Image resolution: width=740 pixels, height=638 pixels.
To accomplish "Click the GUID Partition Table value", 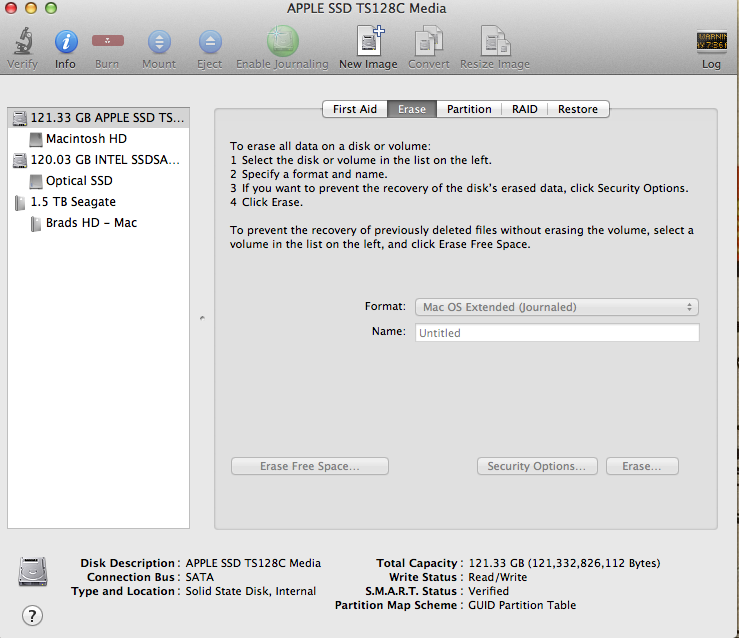I will 522,605.
